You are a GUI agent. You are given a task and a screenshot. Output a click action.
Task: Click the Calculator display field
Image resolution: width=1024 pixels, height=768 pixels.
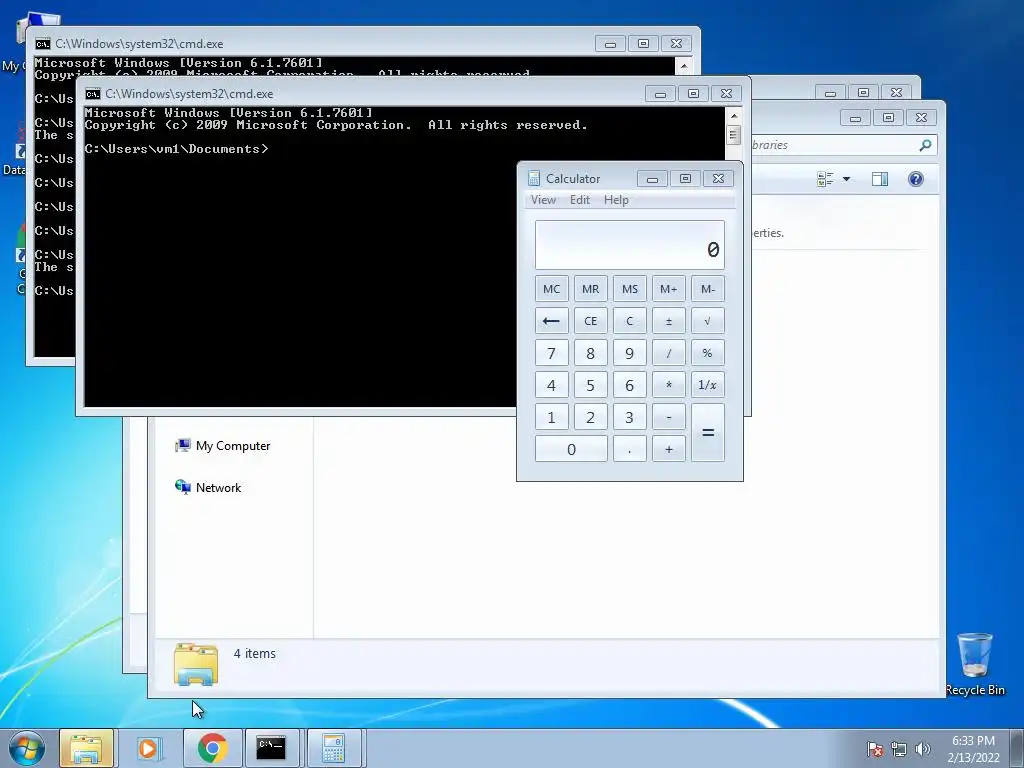click(x=630, y=245)
